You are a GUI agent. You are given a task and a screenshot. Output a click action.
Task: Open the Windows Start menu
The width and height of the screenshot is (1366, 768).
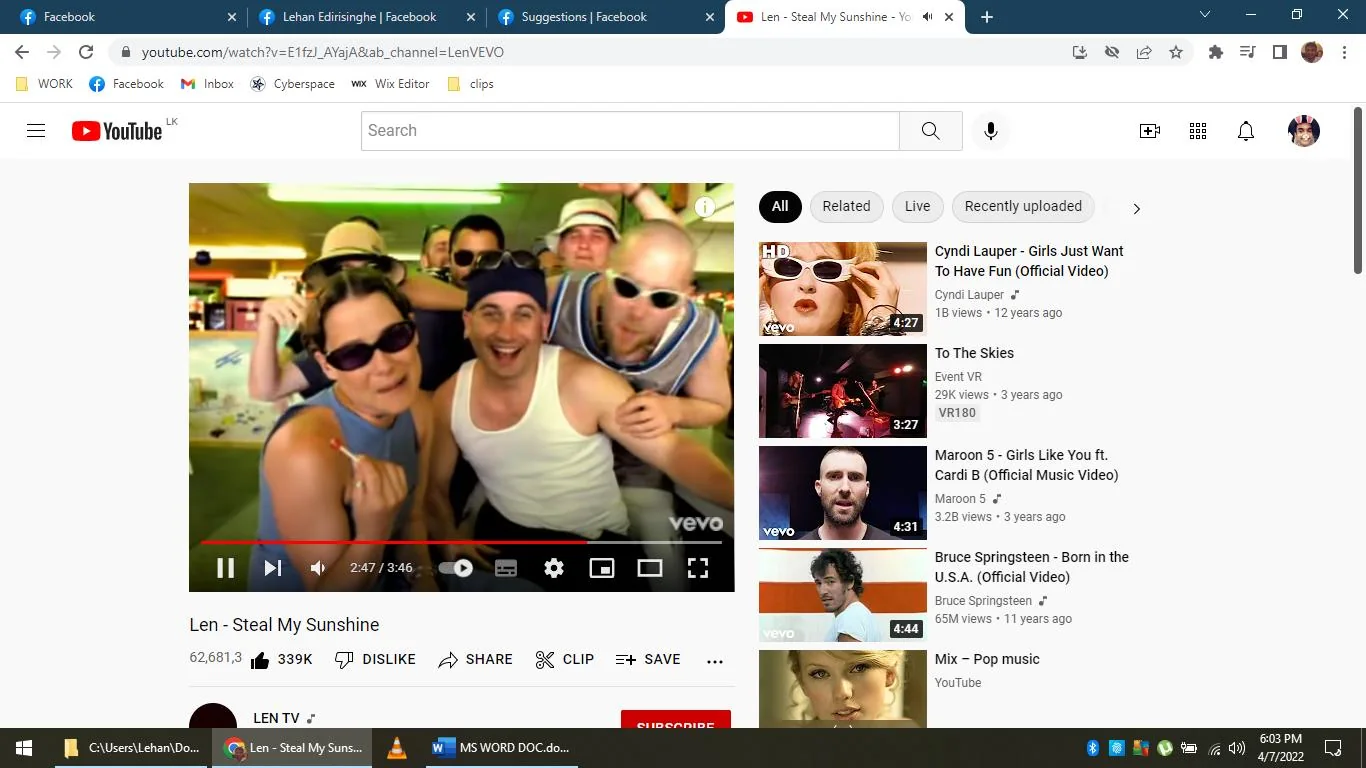point(24,747)
